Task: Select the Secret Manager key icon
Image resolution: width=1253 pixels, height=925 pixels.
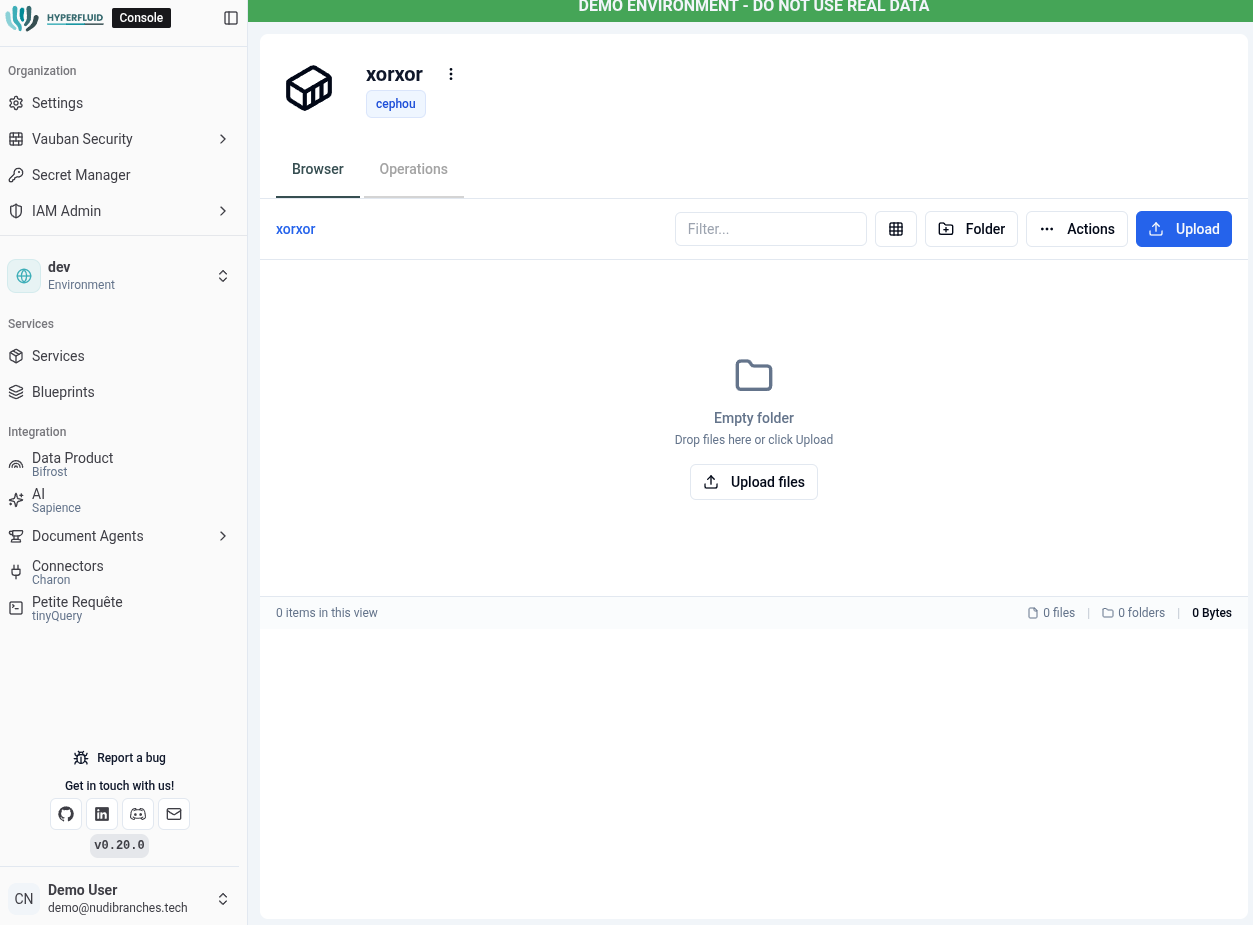Action: [15, 175]
